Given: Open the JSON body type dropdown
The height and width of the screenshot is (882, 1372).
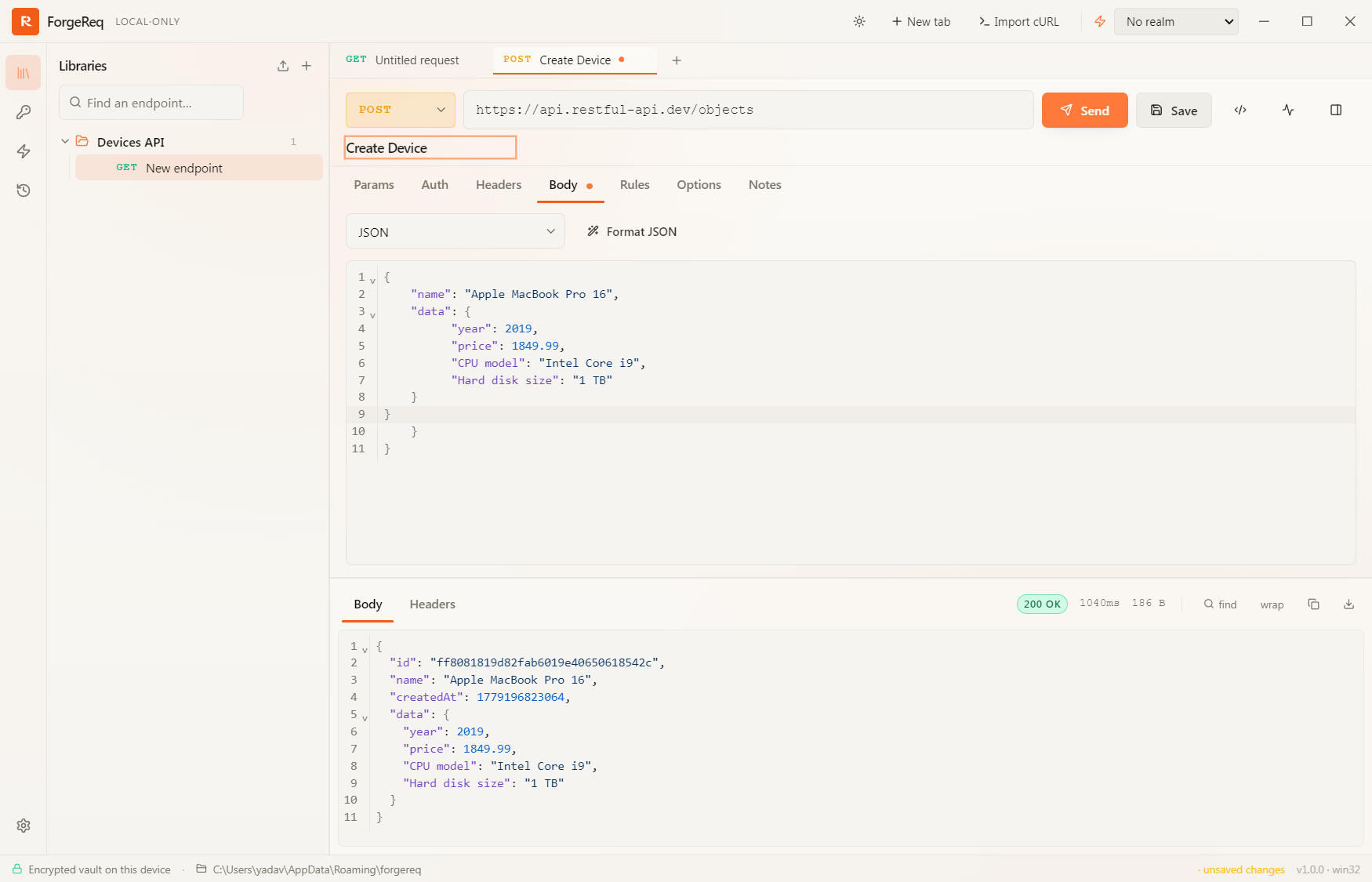Looking at the screenshot, I should (x=456, y=231).
